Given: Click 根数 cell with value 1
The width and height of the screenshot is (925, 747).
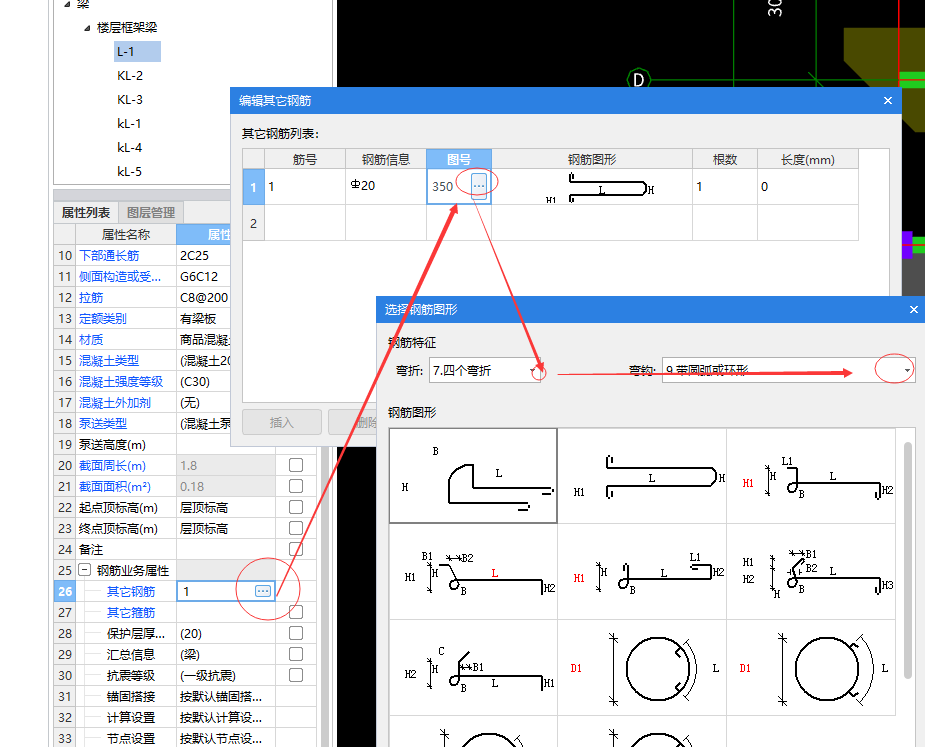Looking at the screenshot, I should click(x=725, y=186).
